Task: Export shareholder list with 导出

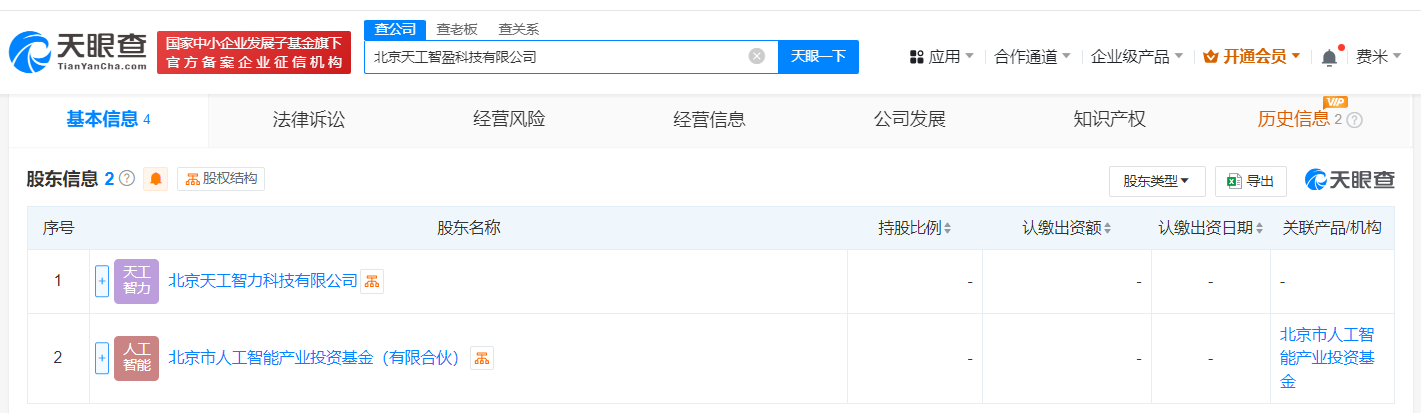Action: [x=1250, y=181]
